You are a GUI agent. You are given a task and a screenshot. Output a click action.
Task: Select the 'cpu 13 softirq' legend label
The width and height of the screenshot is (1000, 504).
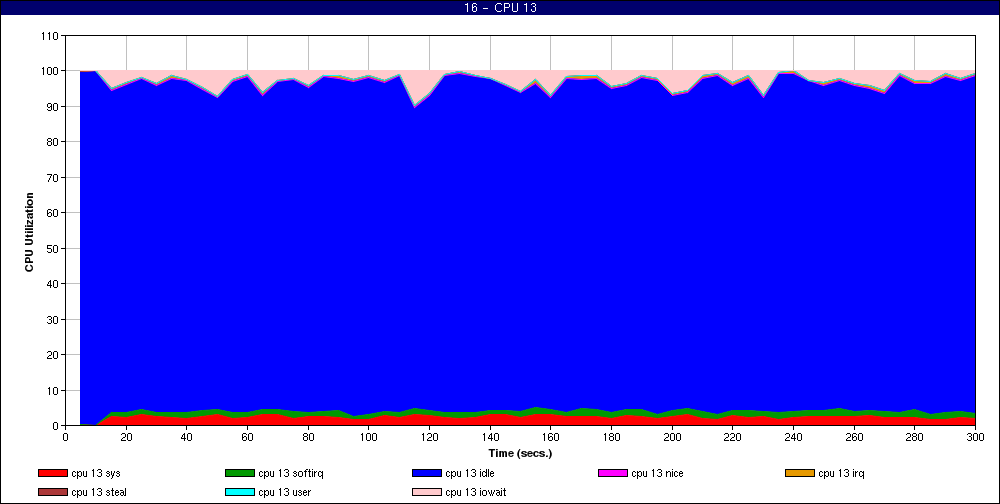coord(291,473)
